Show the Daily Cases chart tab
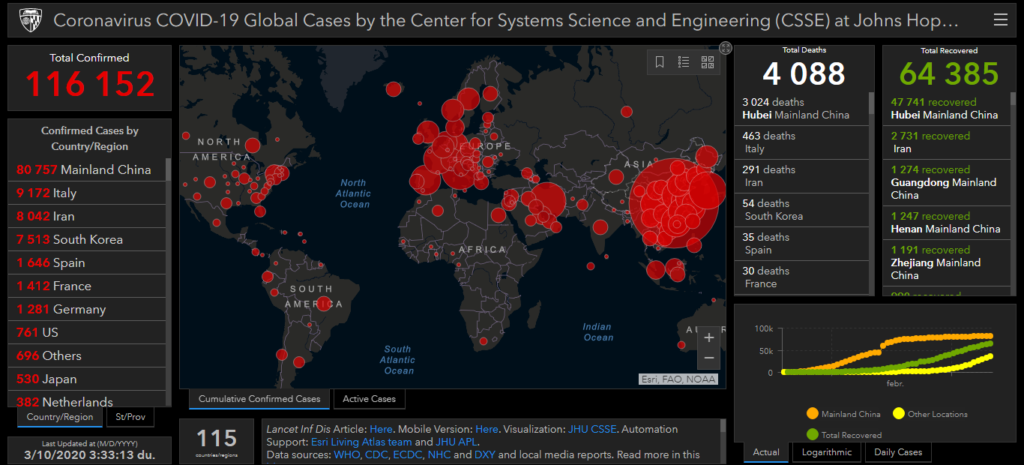The image size is (1024, 465). [x=898, y=452]
